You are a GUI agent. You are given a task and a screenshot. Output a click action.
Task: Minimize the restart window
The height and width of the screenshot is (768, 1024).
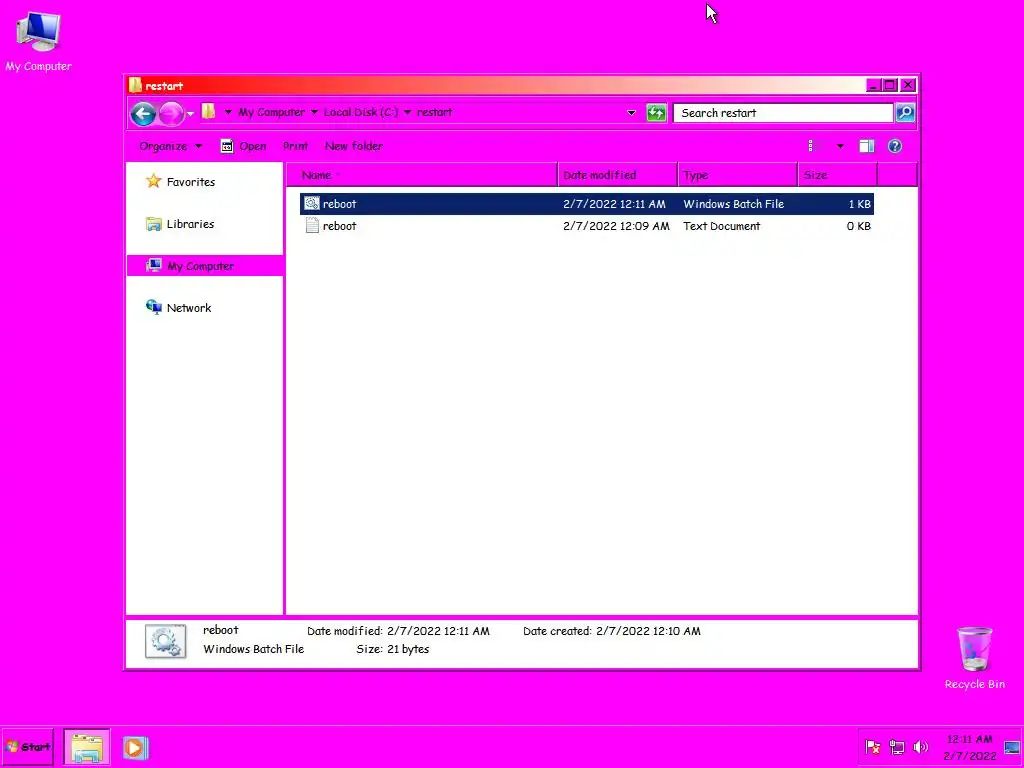pyautogui.click(x=874, y=85)
